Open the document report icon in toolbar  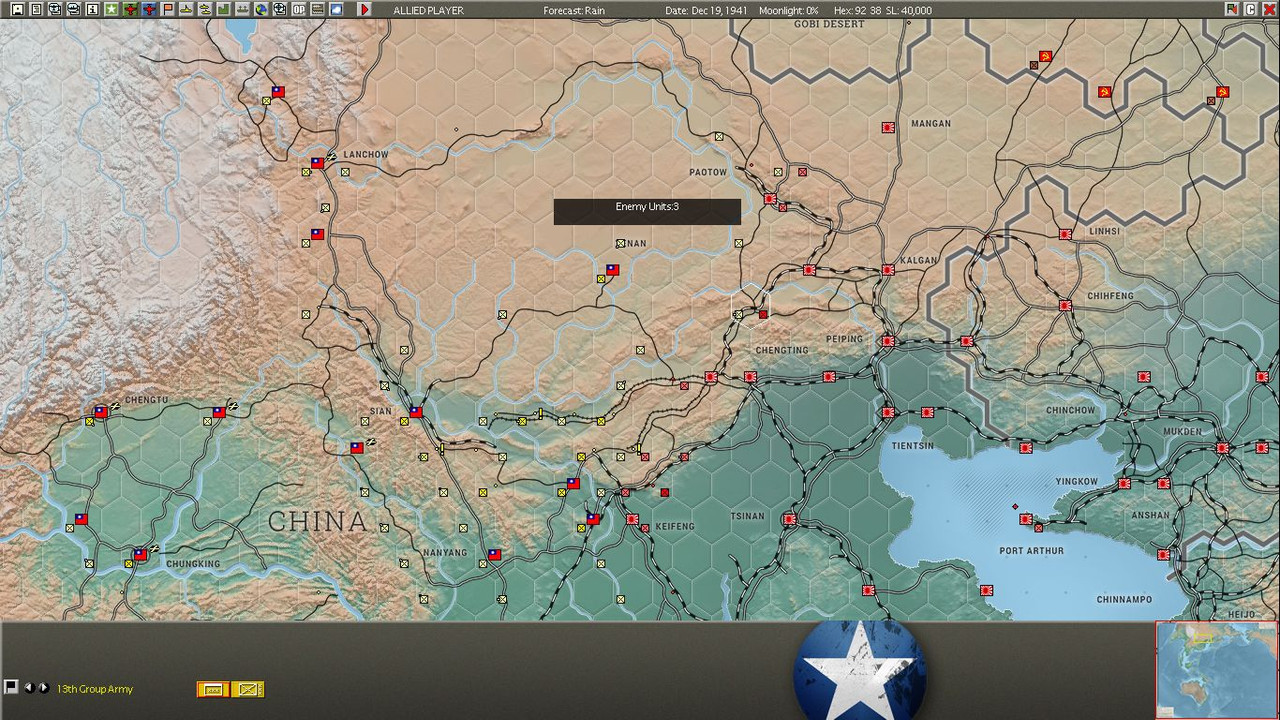36,9
